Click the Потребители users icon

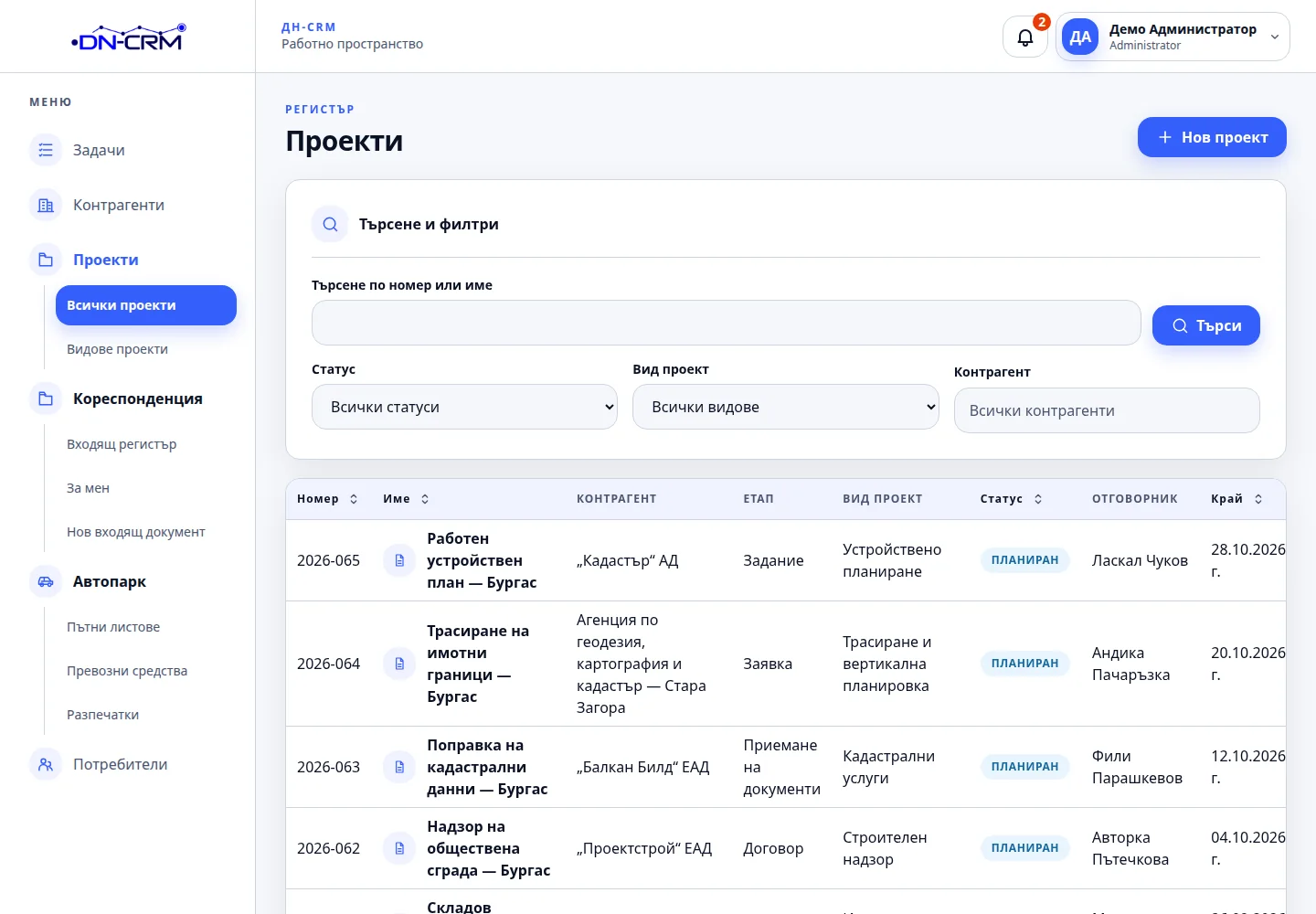click(46, 764)
